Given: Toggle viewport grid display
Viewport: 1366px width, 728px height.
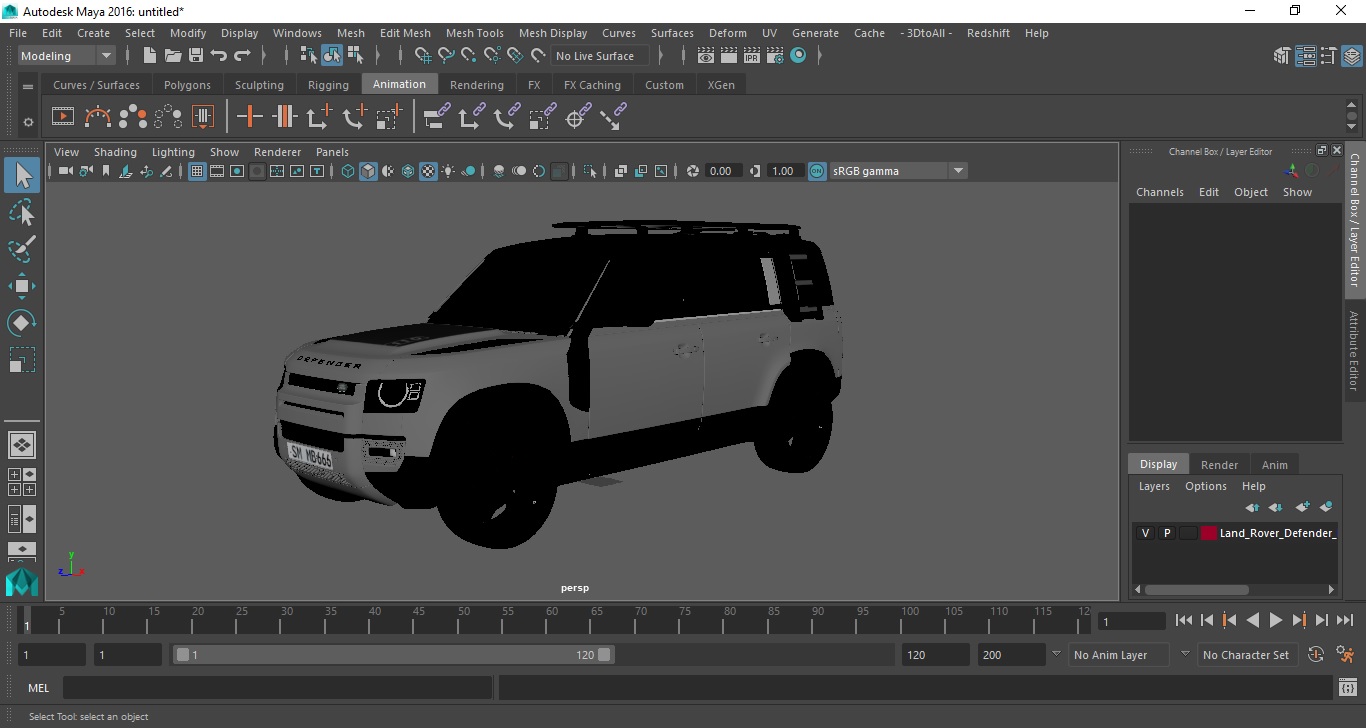Looking at the screenshot, I should click(197, 171).
